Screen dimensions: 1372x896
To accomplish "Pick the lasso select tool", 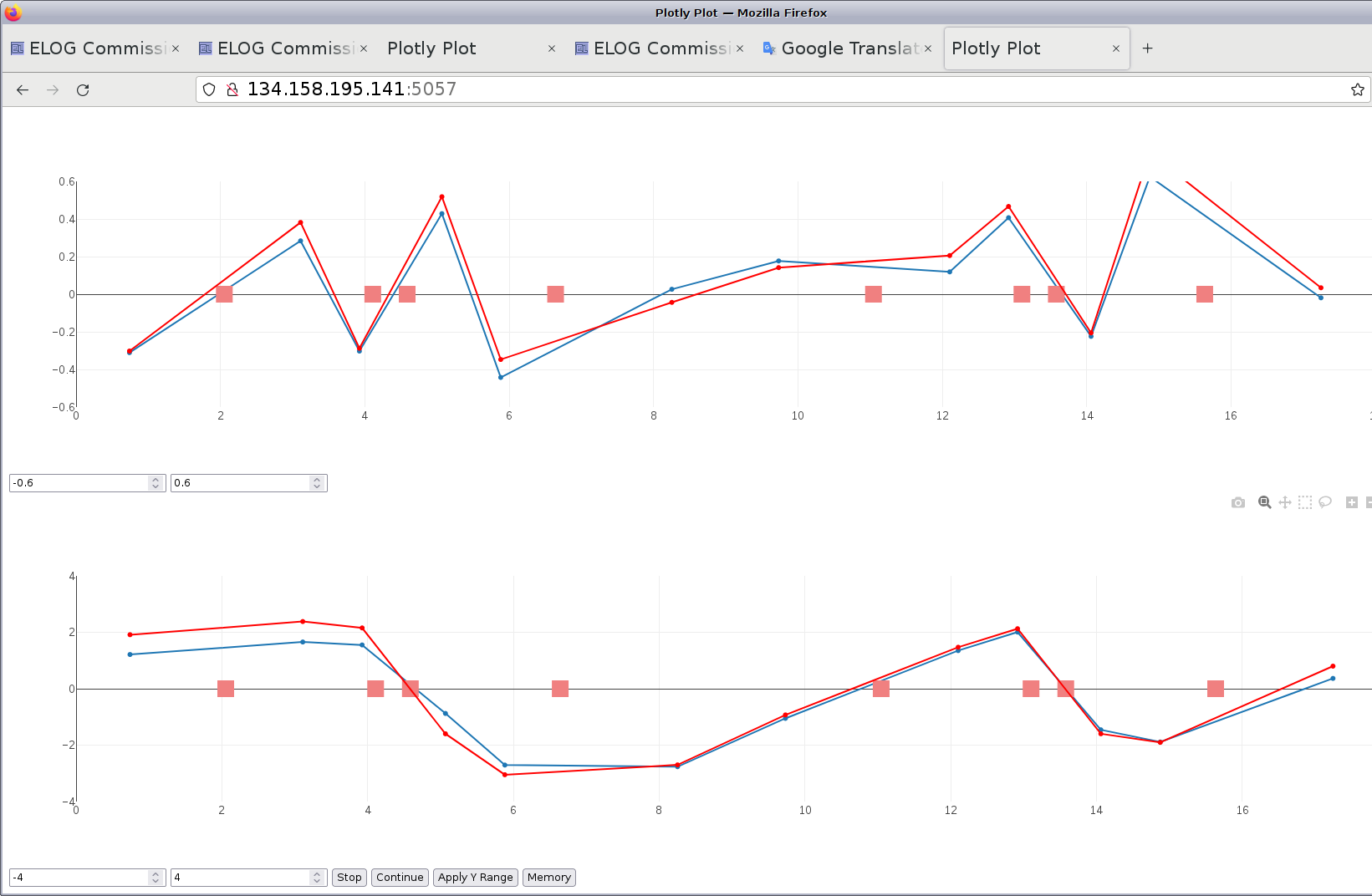I will tap(1325, 502).
